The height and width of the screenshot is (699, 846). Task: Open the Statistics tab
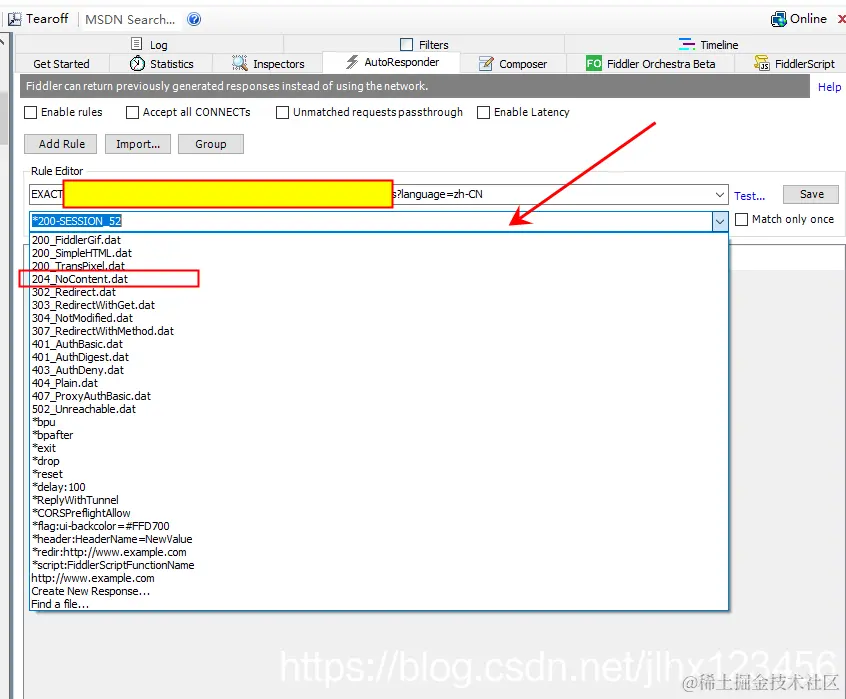(x=161, y=64)
